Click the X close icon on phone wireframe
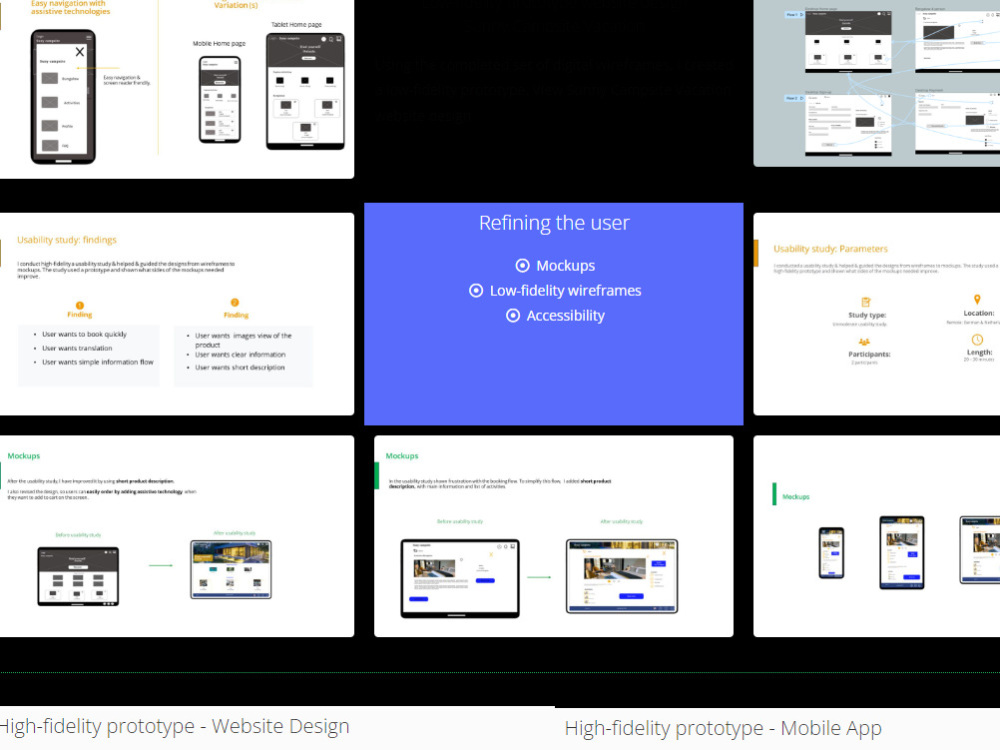Screen dimensions: 1000x750 [x=80, y=52]
